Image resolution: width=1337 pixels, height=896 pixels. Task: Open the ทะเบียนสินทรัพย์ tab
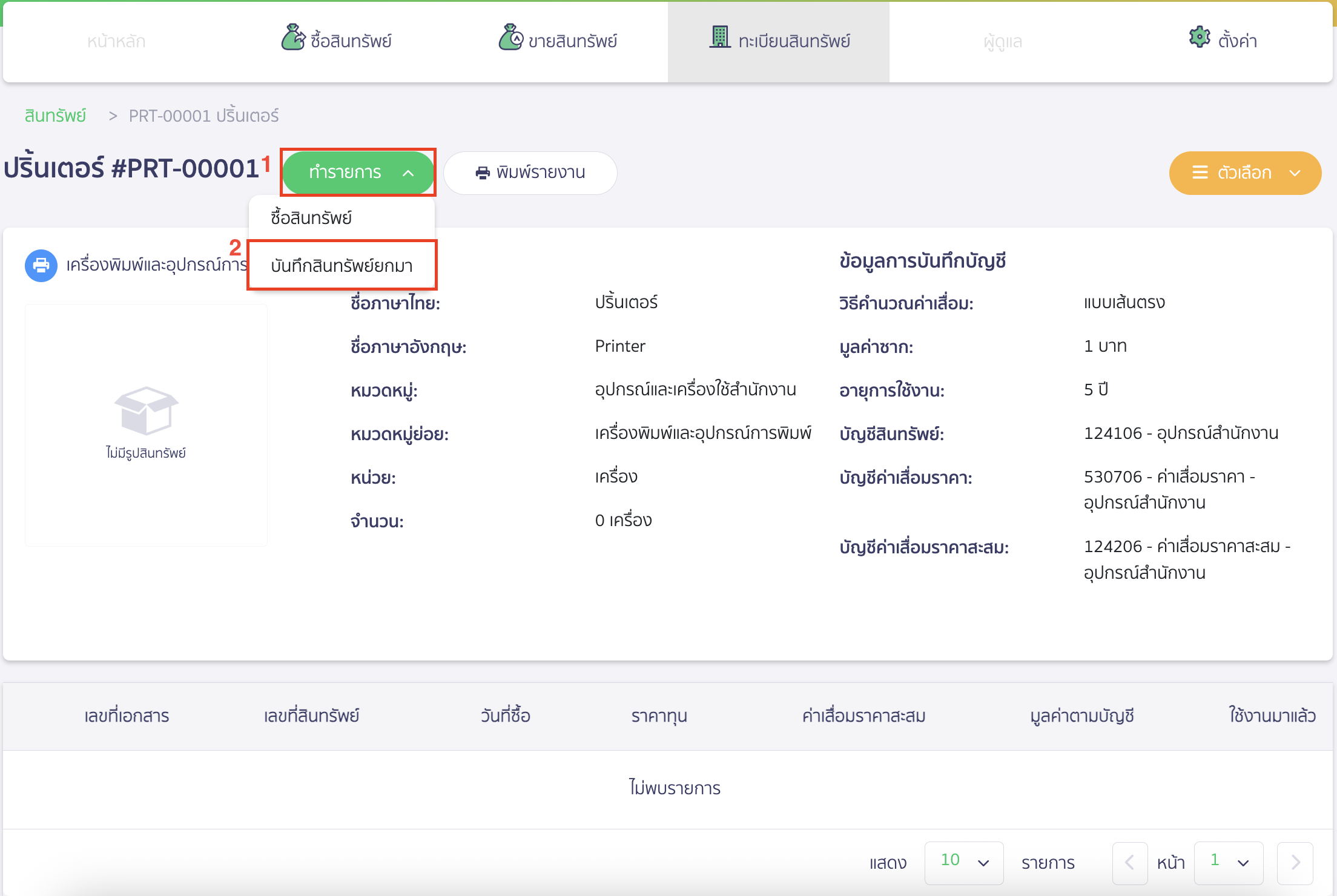779,41
